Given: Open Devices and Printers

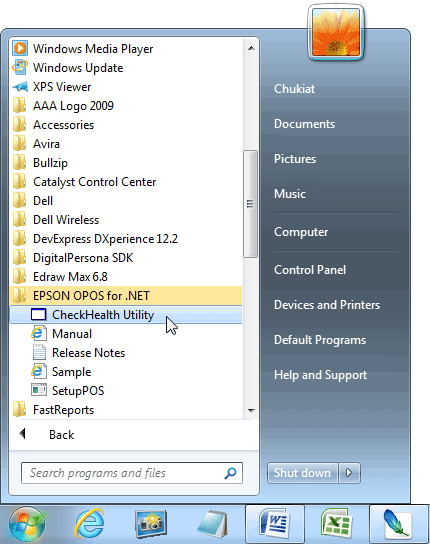Looking at the screenshot, I should [327, 305].
